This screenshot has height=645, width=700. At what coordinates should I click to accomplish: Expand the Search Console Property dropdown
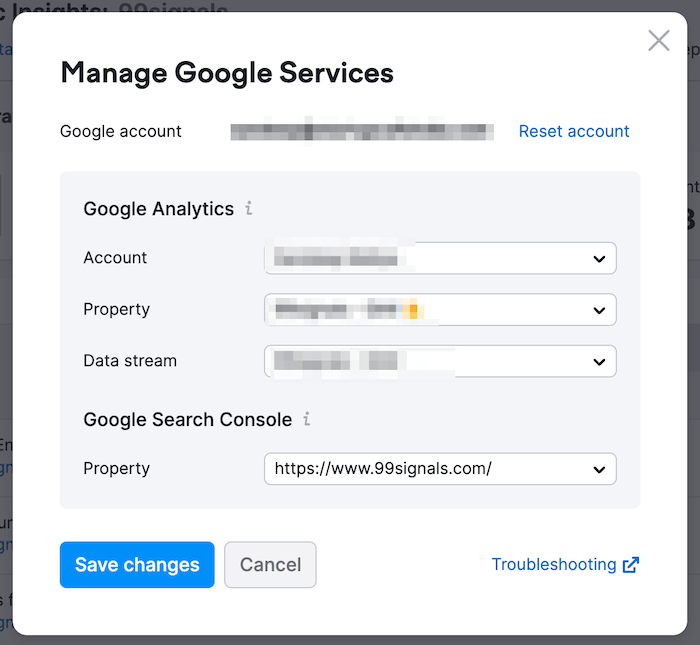[440, 468]
